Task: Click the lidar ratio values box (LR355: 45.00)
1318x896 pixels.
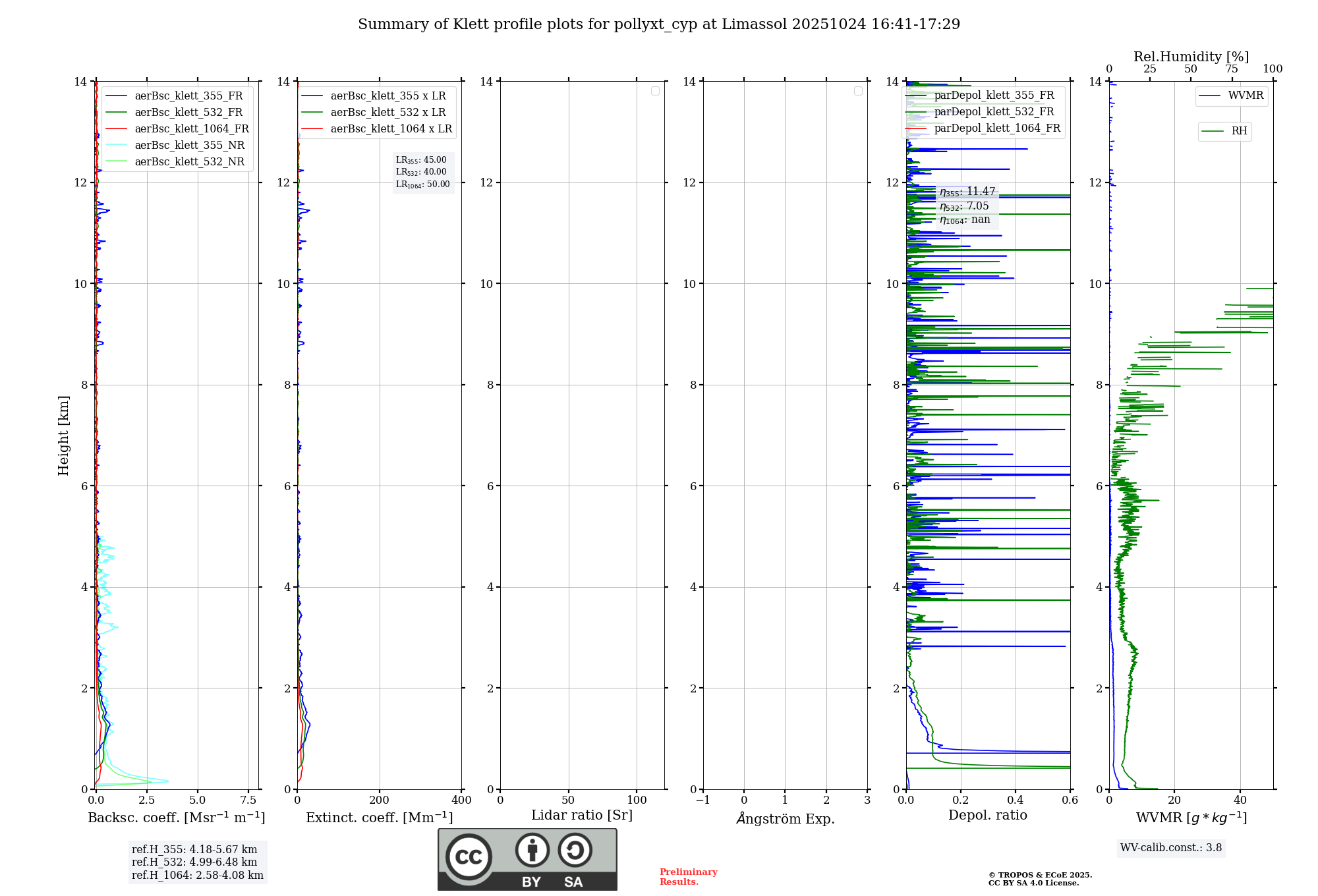Action: (x=422, y=172)
